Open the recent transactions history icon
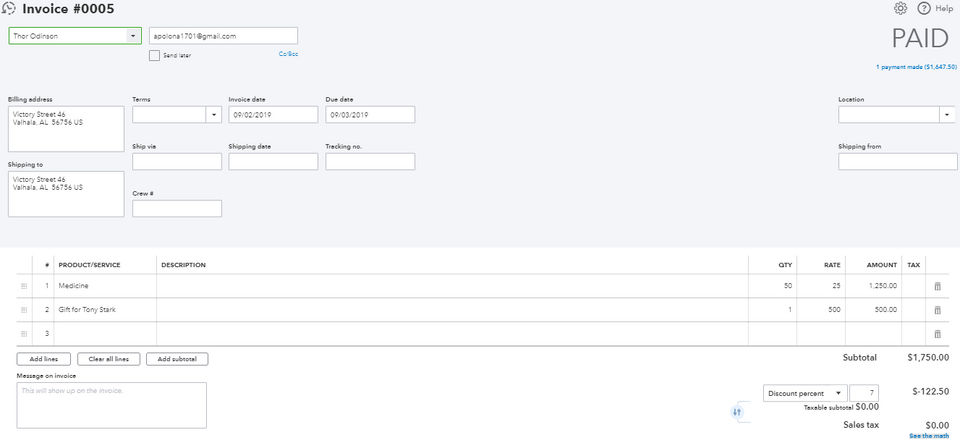This screenshot has width=960, height=441. pos(9,9)
